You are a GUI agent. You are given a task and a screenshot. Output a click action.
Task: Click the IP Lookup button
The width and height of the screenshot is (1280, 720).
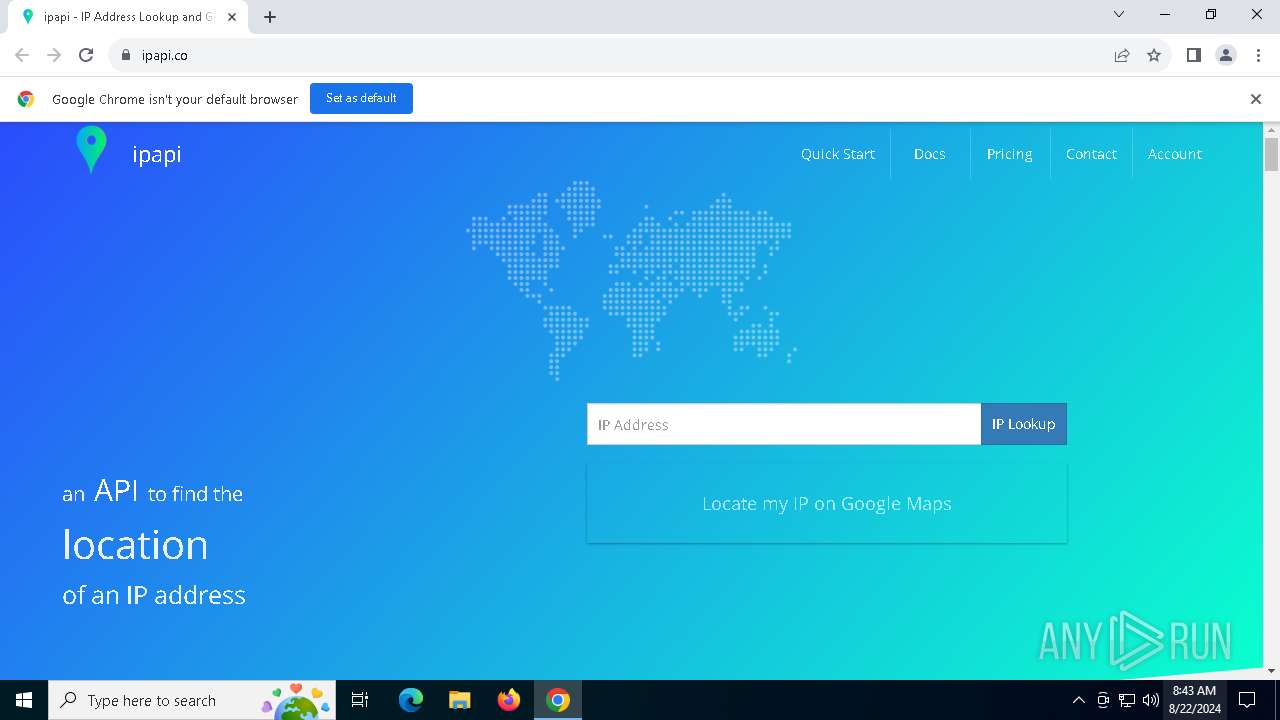click(x=1023, y=424)
